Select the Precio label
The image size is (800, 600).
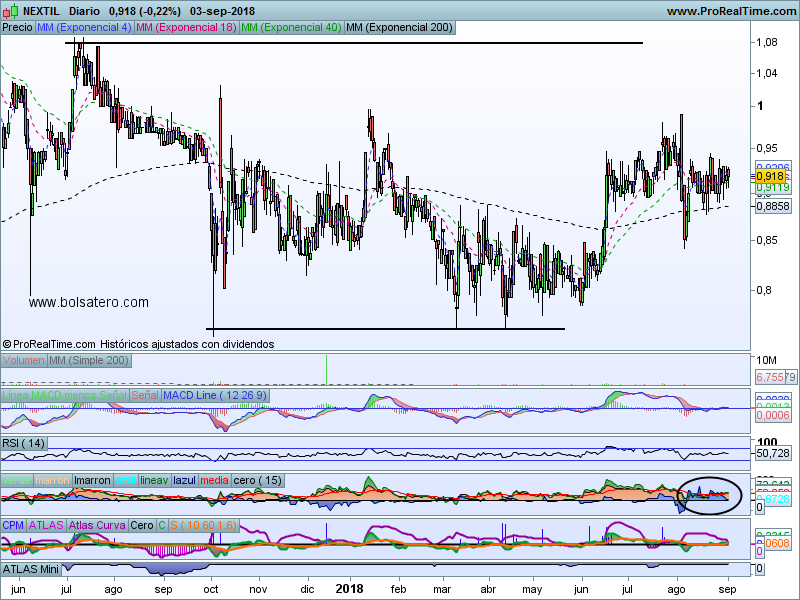[x=17, y=28]
